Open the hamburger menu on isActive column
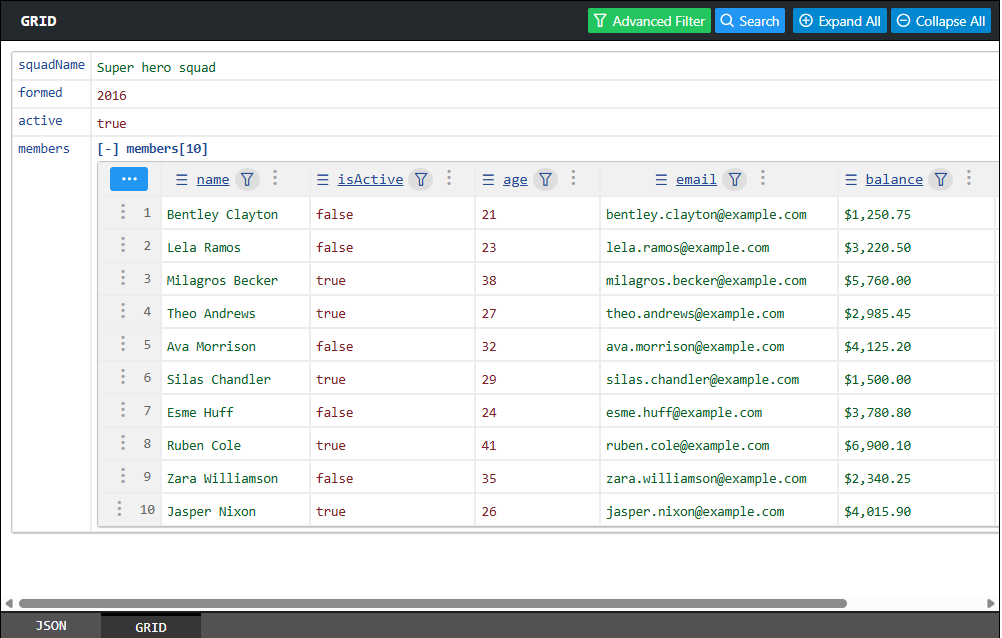 click(323, 180)
